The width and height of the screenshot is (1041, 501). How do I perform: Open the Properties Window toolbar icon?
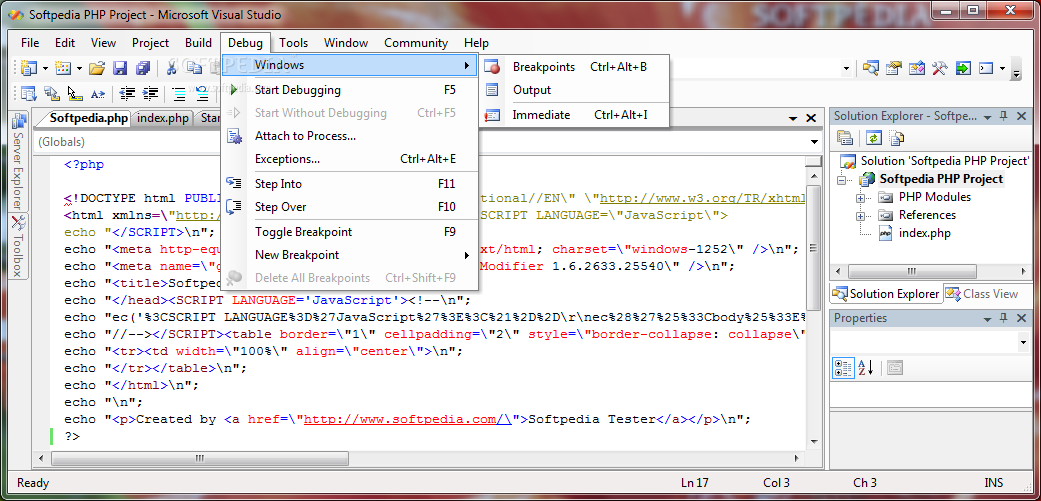click(894, 68)
